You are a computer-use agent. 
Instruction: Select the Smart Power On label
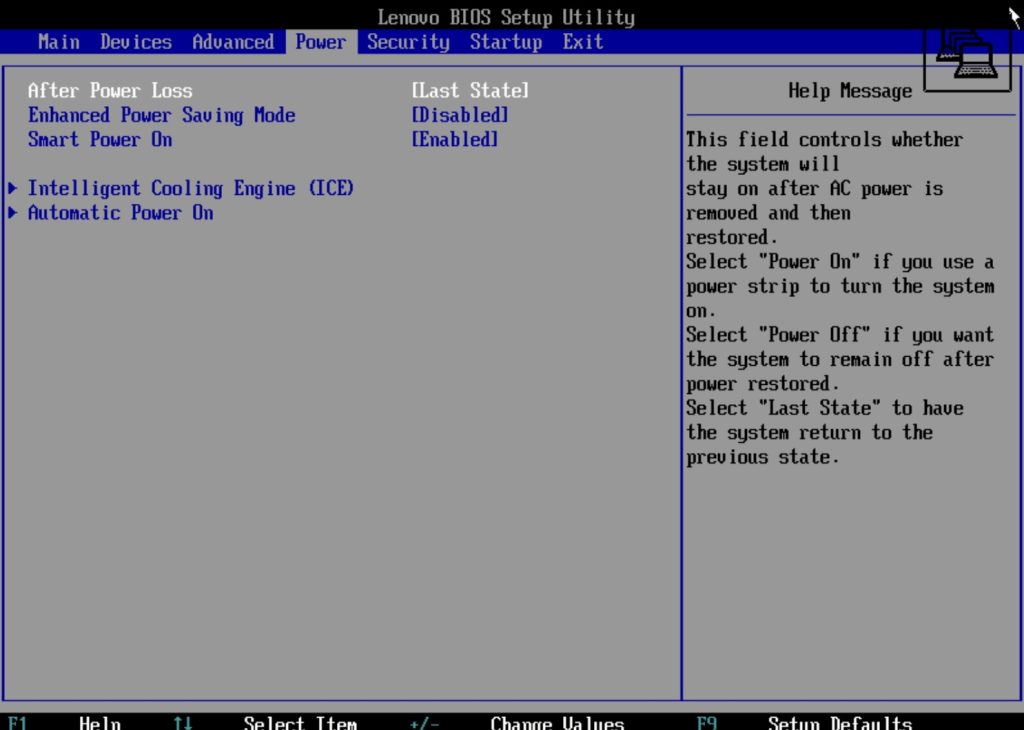point(100,140)
